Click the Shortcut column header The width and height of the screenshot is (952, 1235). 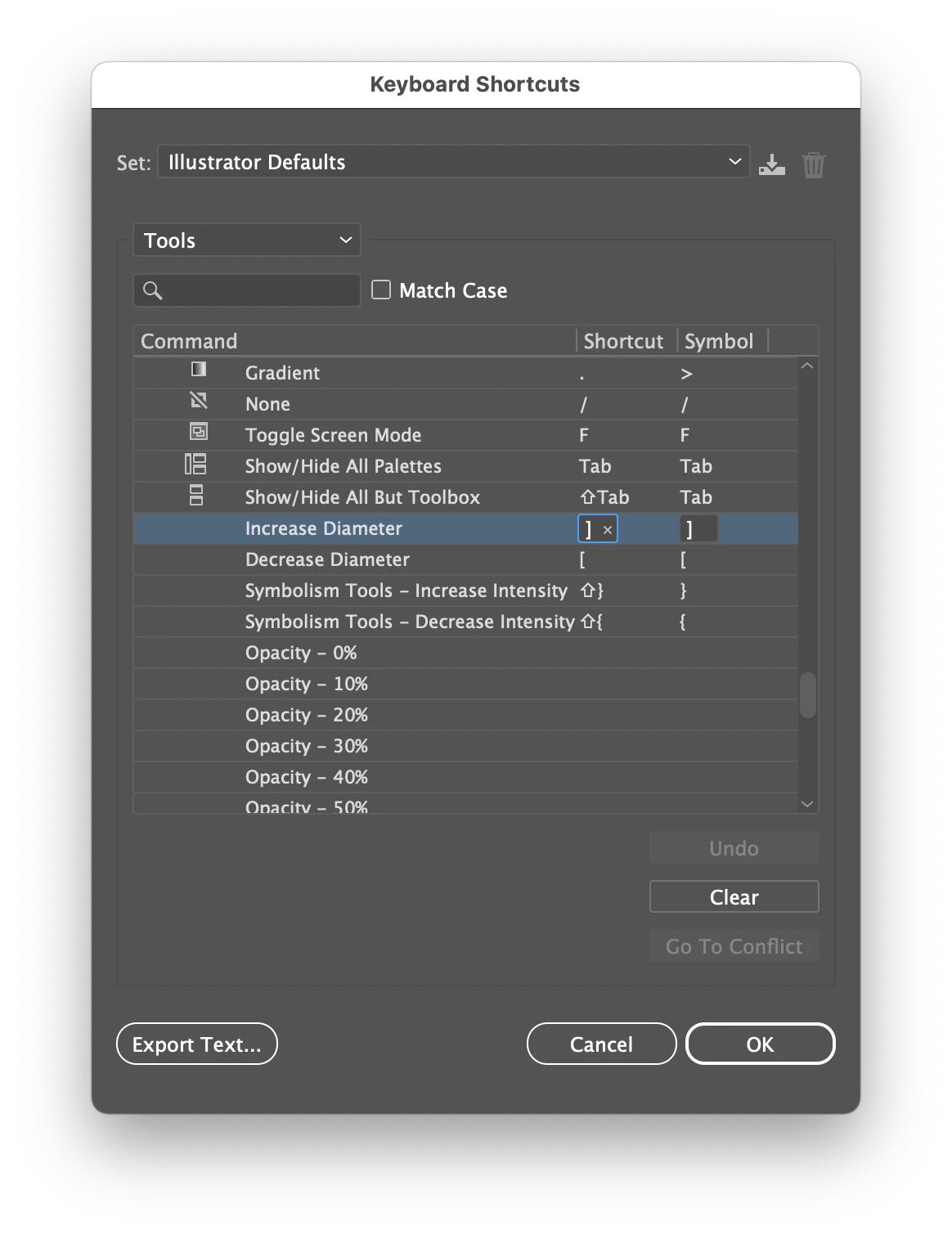click(x=626, y=341)
